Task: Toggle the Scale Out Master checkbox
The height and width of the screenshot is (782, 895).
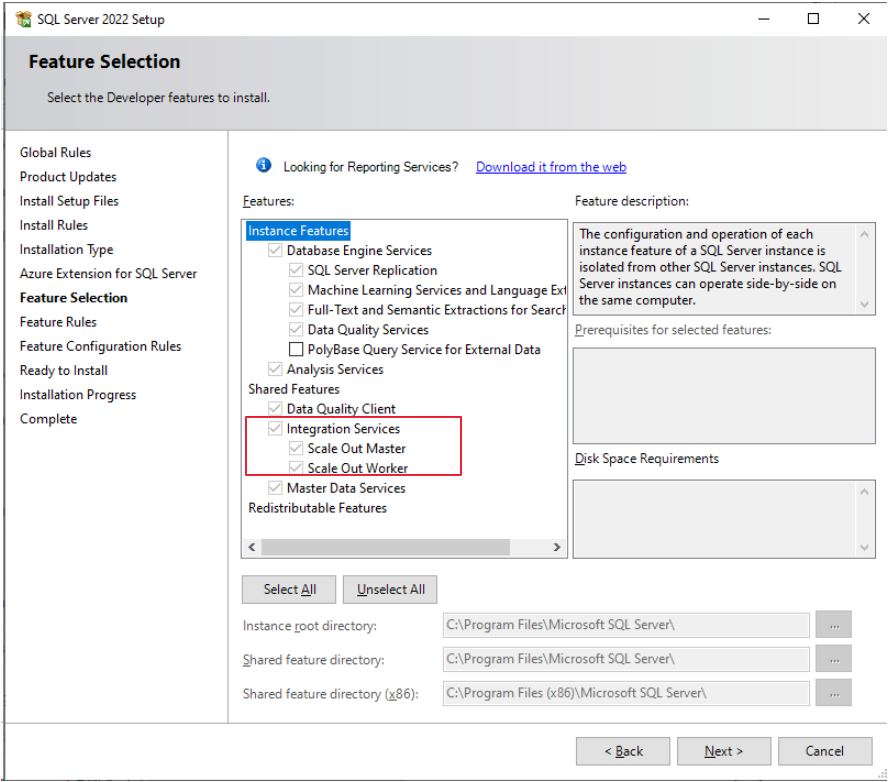Action: [296, 449]
